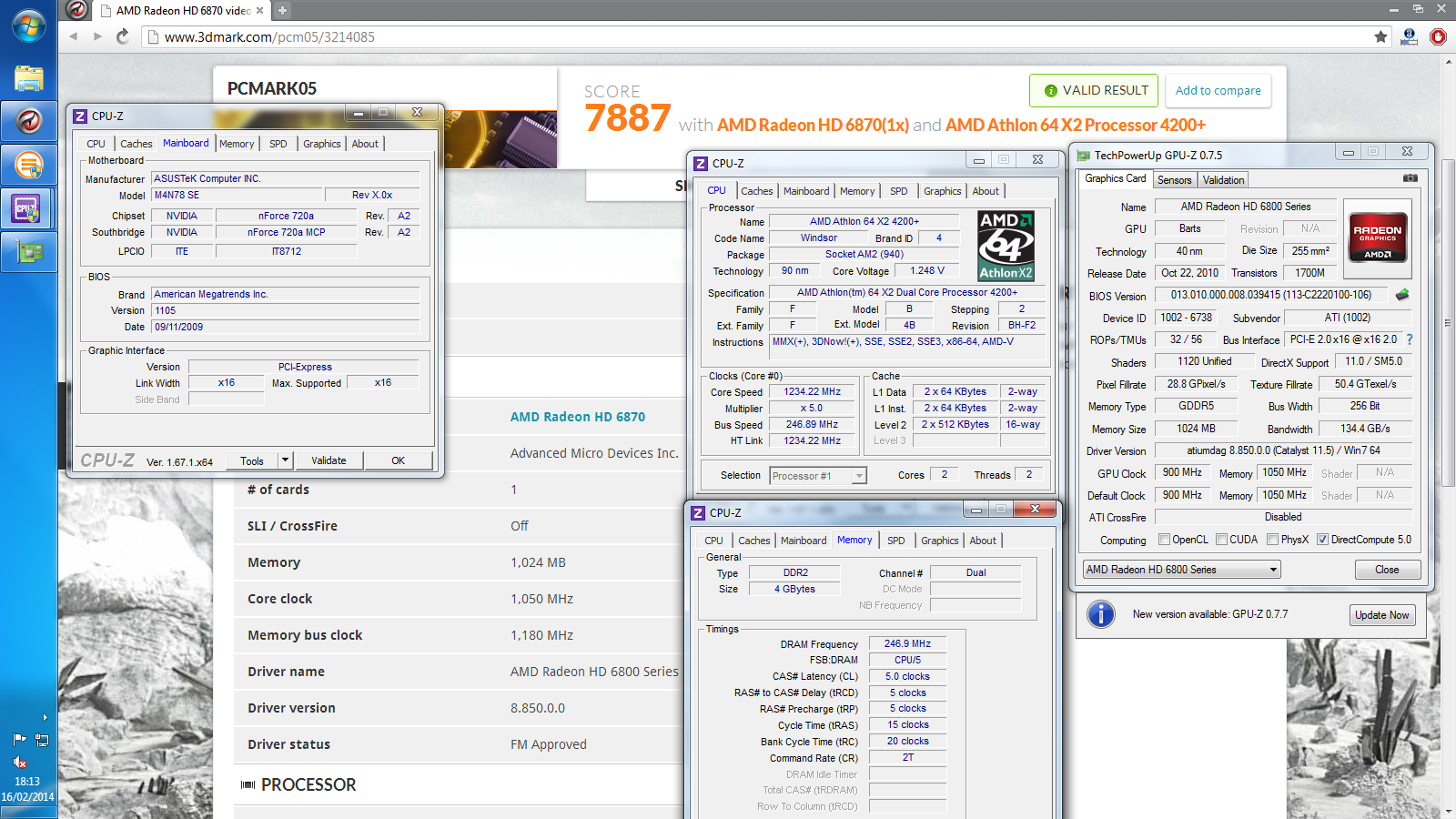Switch to Sensors tab in GPU-Z
This screenshot has height=819, width=1456.
click(1174, 180)
